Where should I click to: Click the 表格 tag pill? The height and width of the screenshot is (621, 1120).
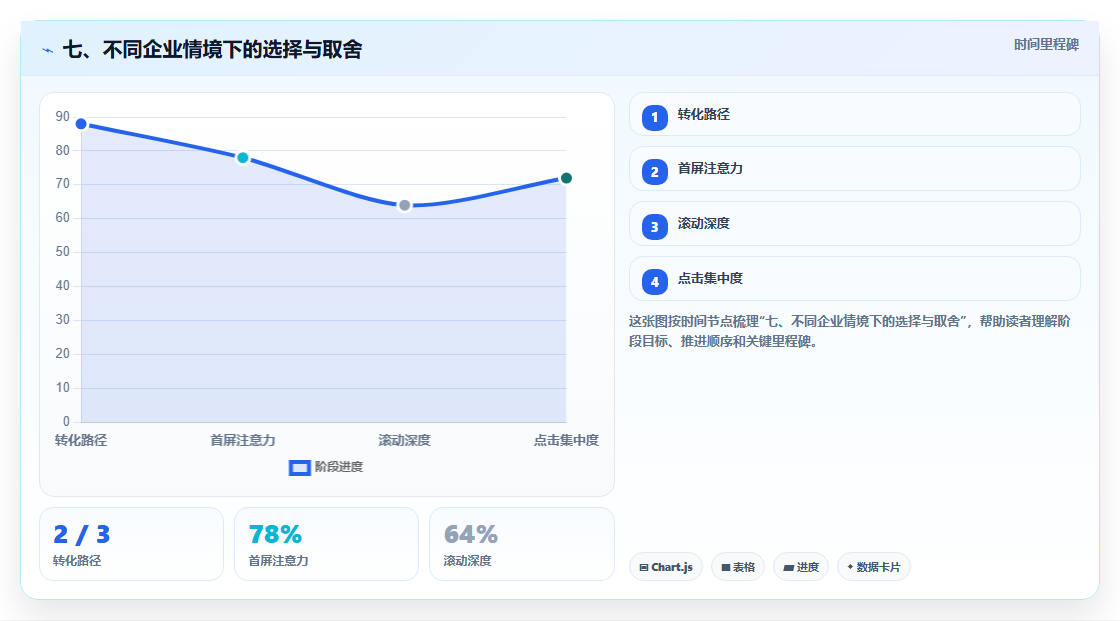[738, 567]
